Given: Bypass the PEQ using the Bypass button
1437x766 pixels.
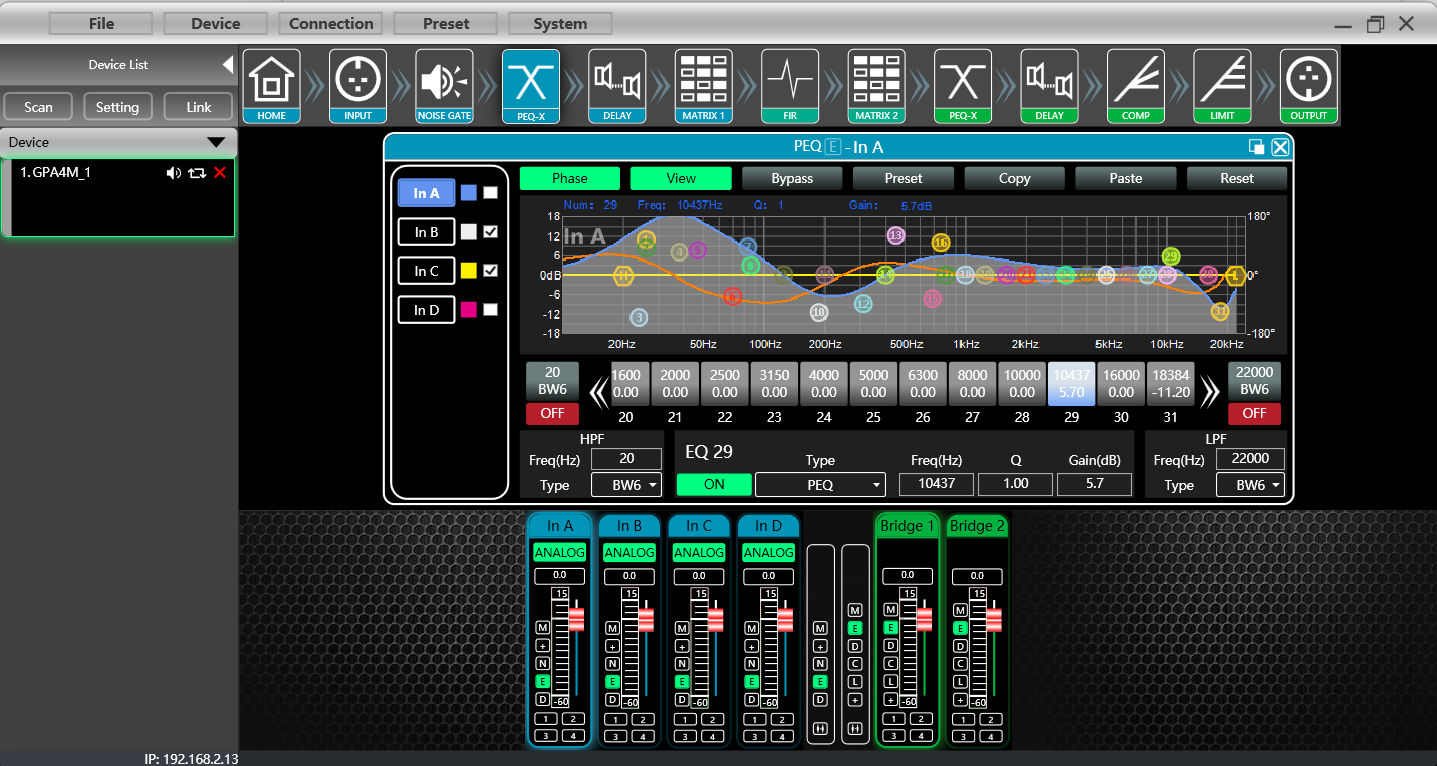Looking at the screenshot, I should [791, 178].
